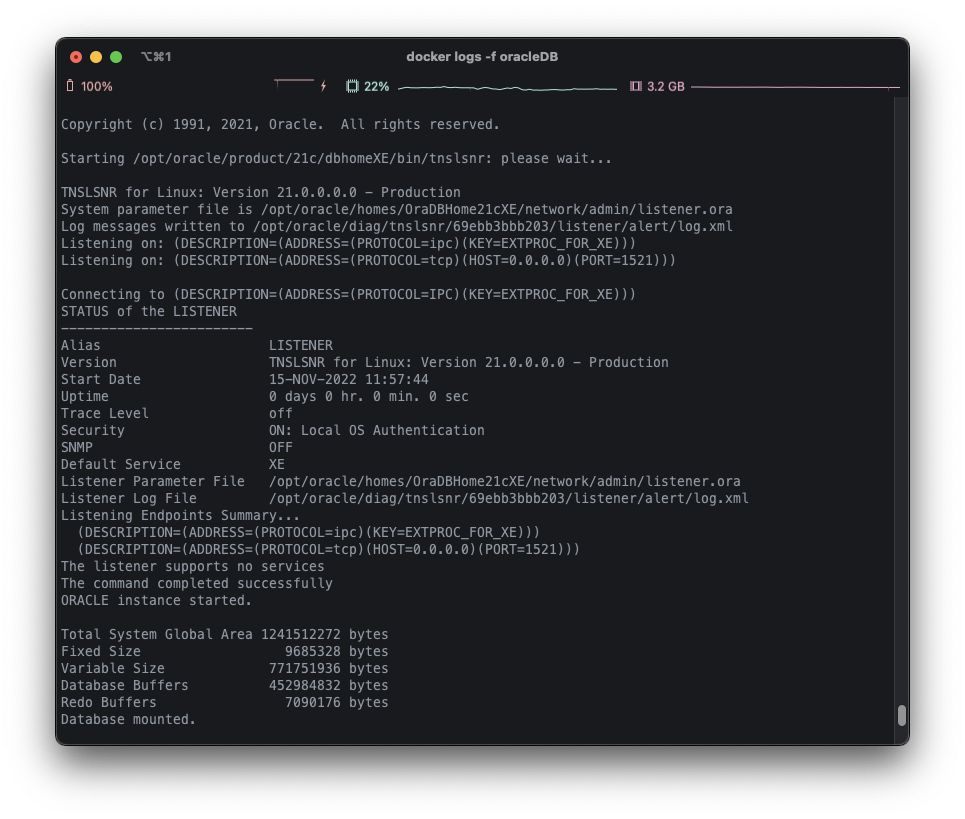Screen dimensions: 965x819
Task: Click the first 'TNSLSNR for Linux' line
Action: click(260, 192)
